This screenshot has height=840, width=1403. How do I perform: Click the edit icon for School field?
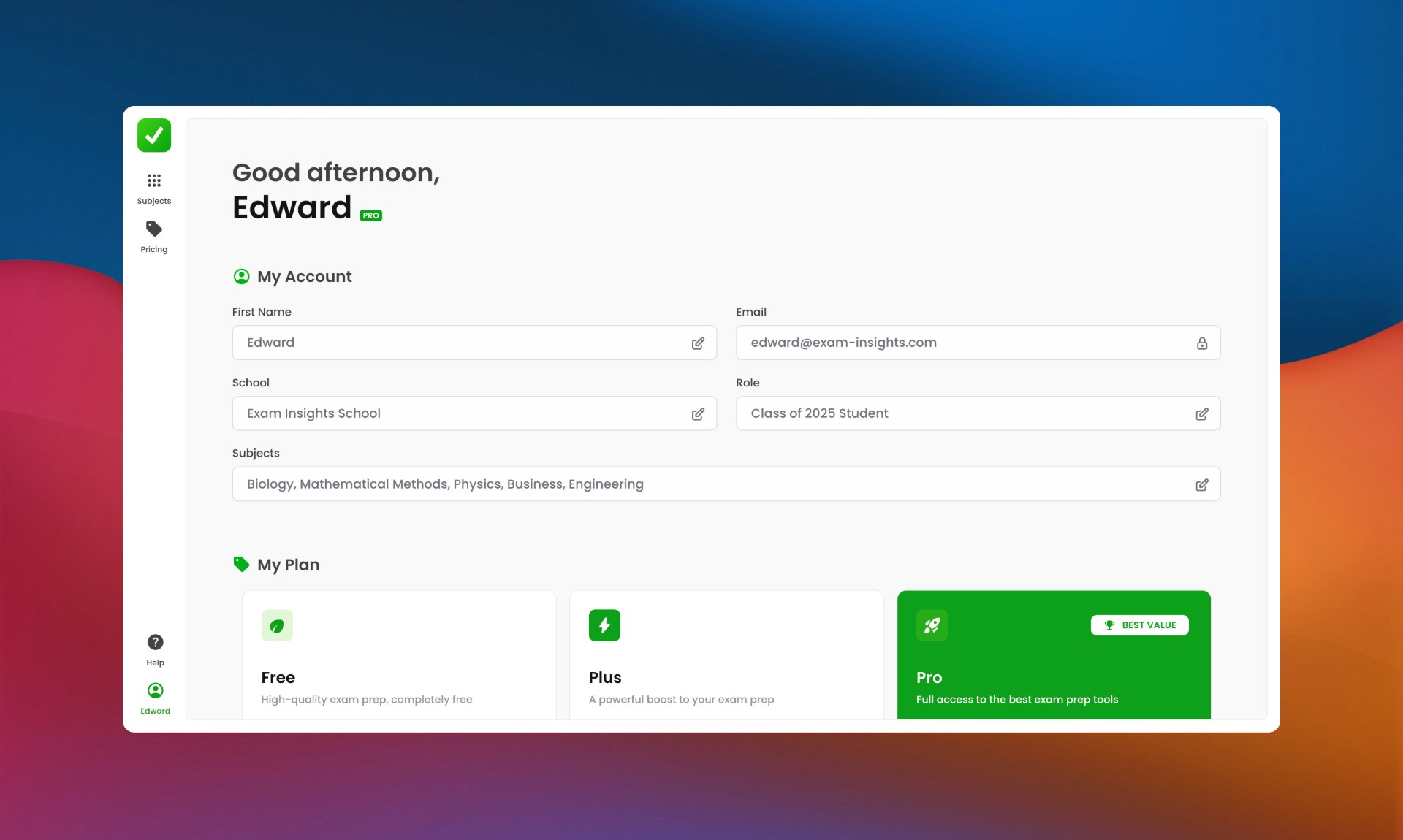pyautogui.click(x=698, y=414)
